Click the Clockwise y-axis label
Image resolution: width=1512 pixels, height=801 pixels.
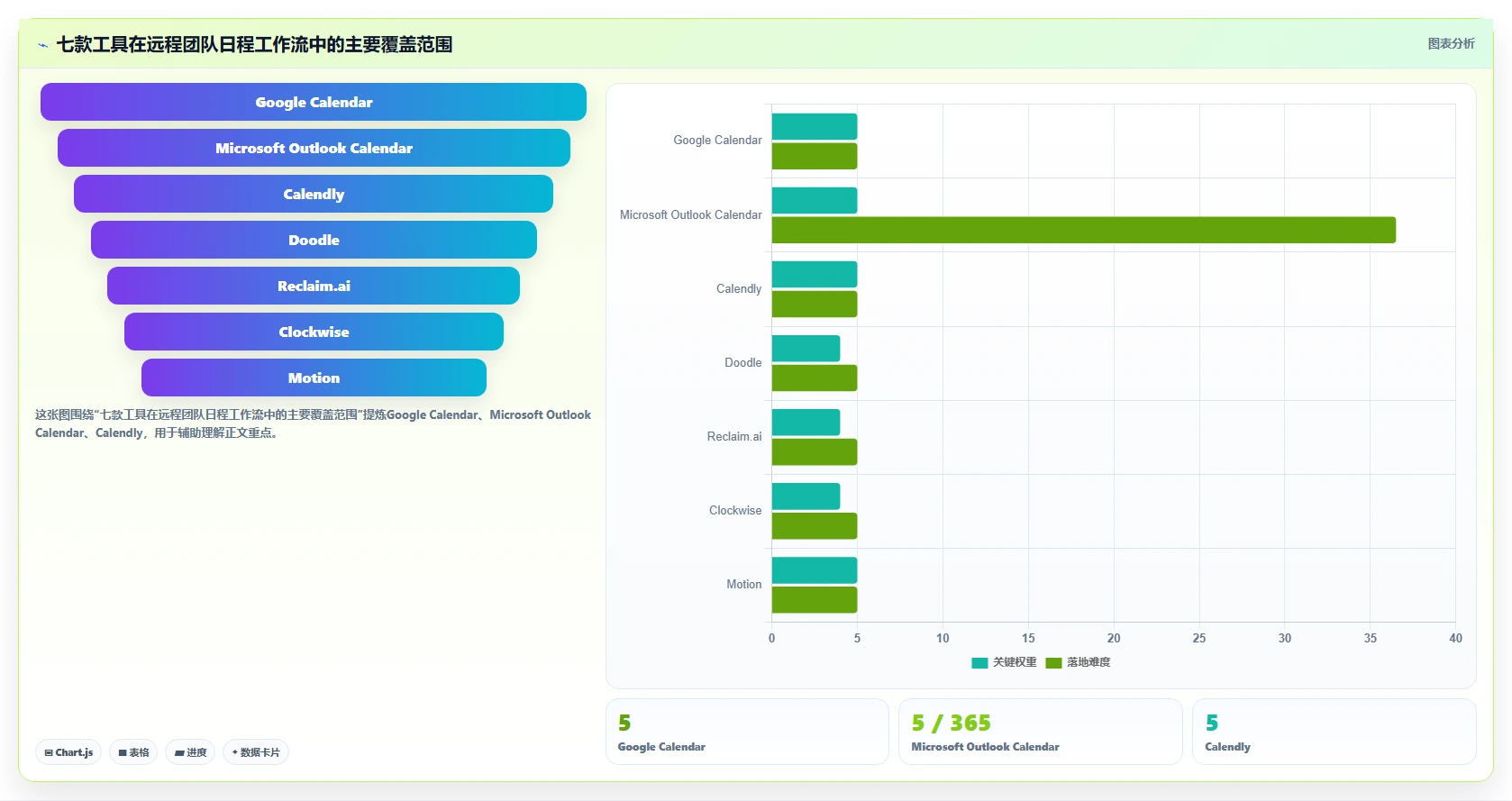tap(735, 511)
